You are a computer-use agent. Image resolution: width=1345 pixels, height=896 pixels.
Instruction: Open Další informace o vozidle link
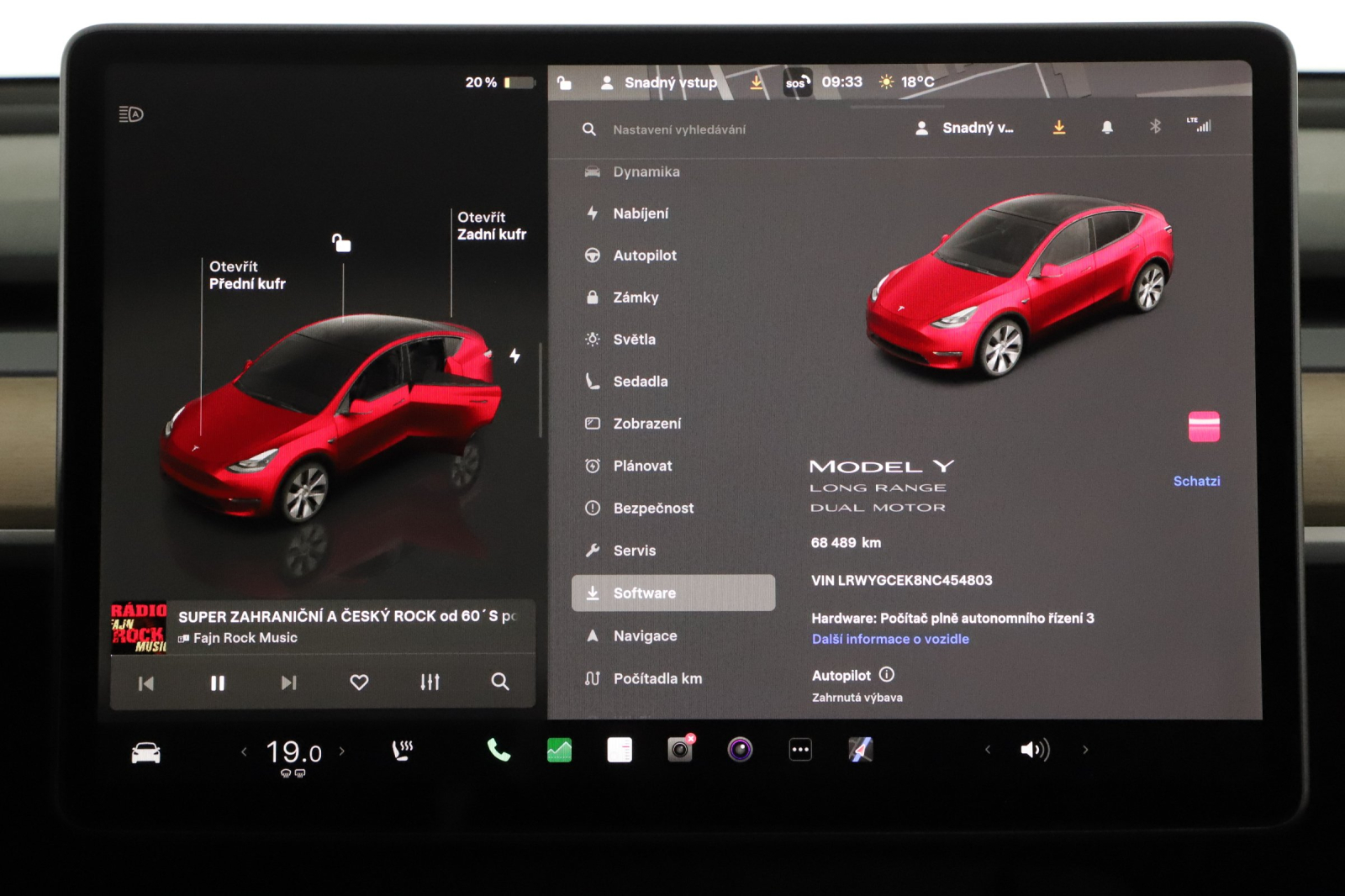pyautogui.click(x=889, y=638)
